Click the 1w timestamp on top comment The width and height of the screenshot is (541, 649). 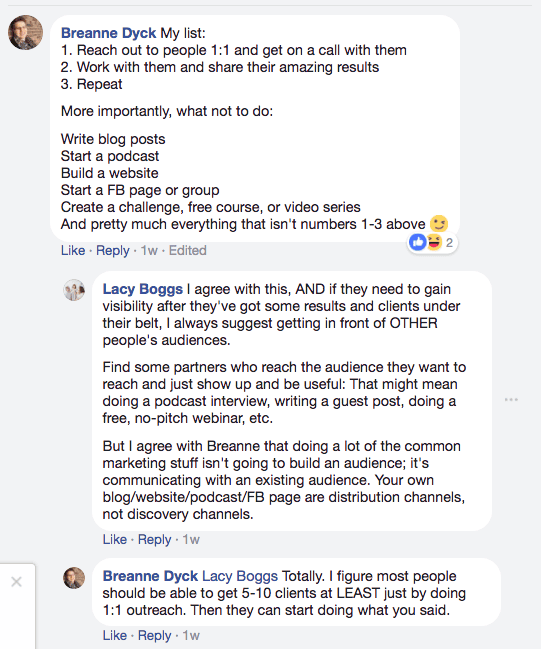click(149, 250)
